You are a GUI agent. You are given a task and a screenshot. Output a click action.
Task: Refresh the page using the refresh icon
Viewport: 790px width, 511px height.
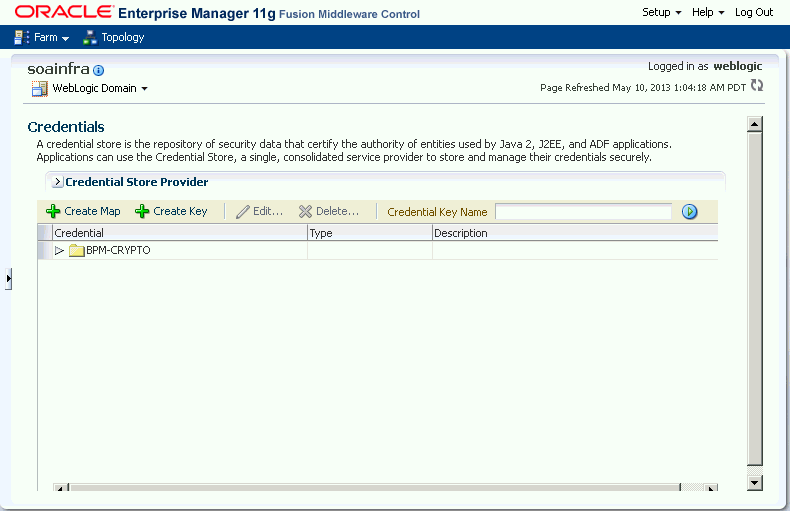point(757,86)
